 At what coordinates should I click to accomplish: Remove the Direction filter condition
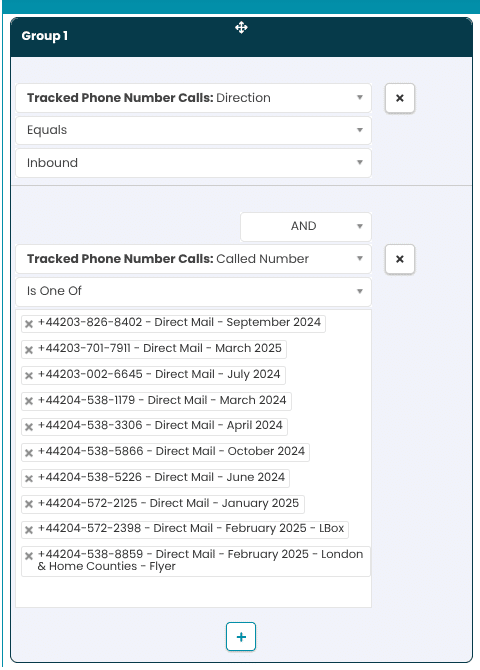click(x=400, y=98)
